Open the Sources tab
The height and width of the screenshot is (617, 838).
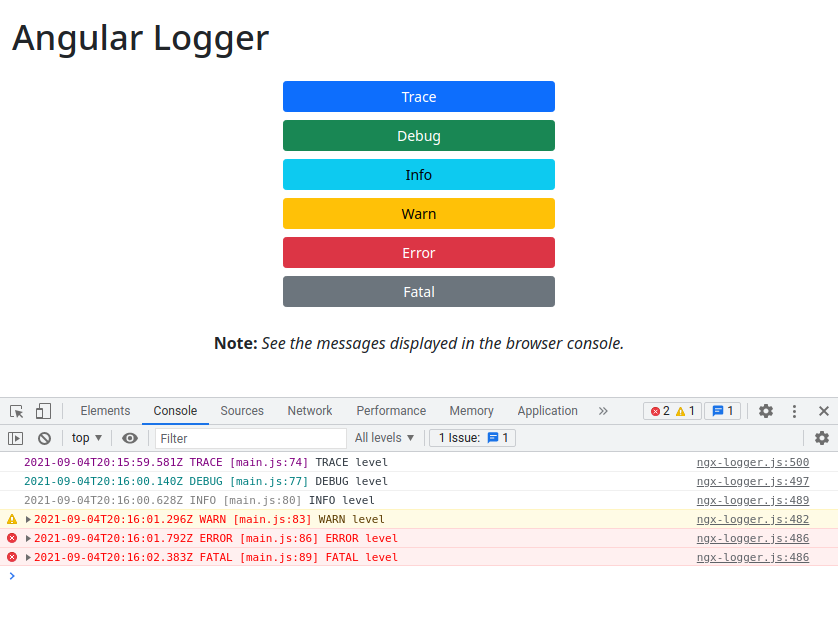coord(242,411)
